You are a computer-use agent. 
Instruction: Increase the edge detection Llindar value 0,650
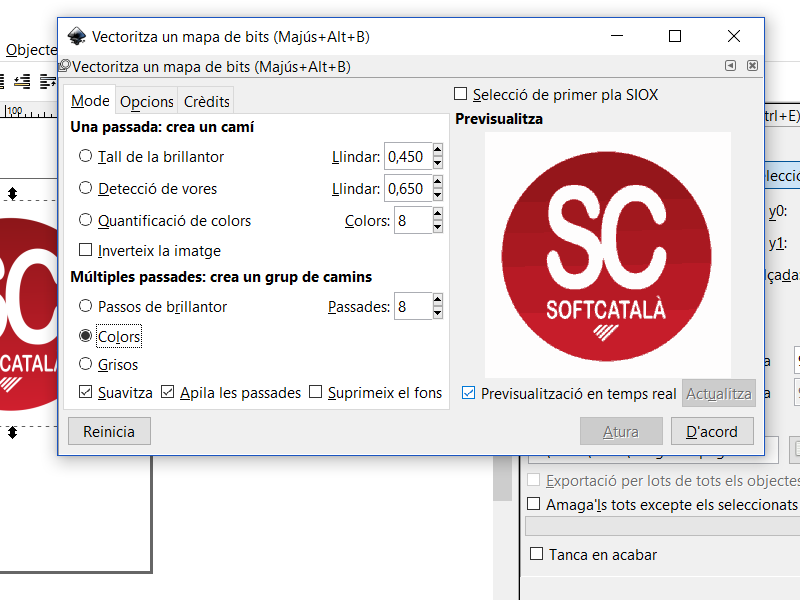437,182
